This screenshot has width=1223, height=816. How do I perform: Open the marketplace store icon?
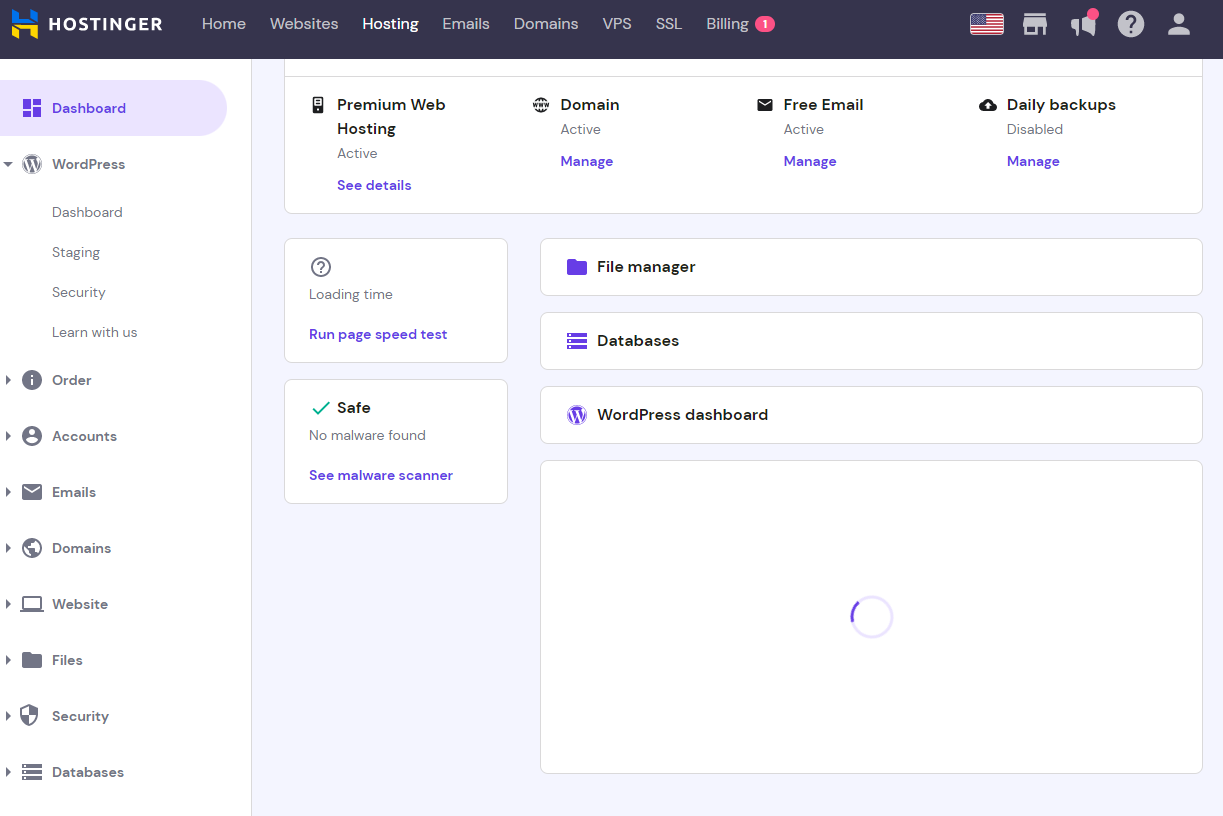click(1035, 24)
